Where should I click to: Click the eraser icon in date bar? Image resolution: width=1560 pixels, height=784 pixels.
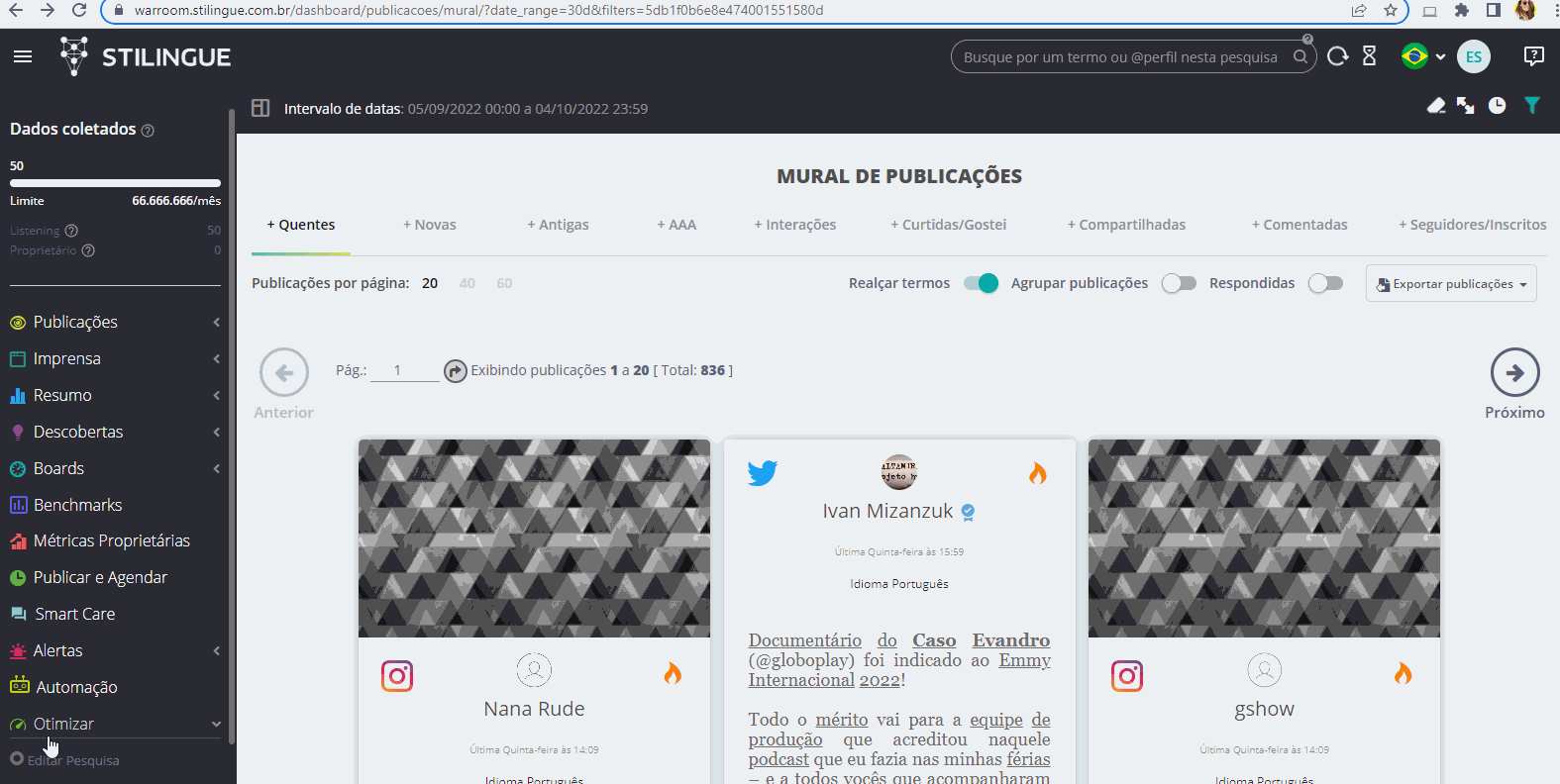tap(1436, 106)
